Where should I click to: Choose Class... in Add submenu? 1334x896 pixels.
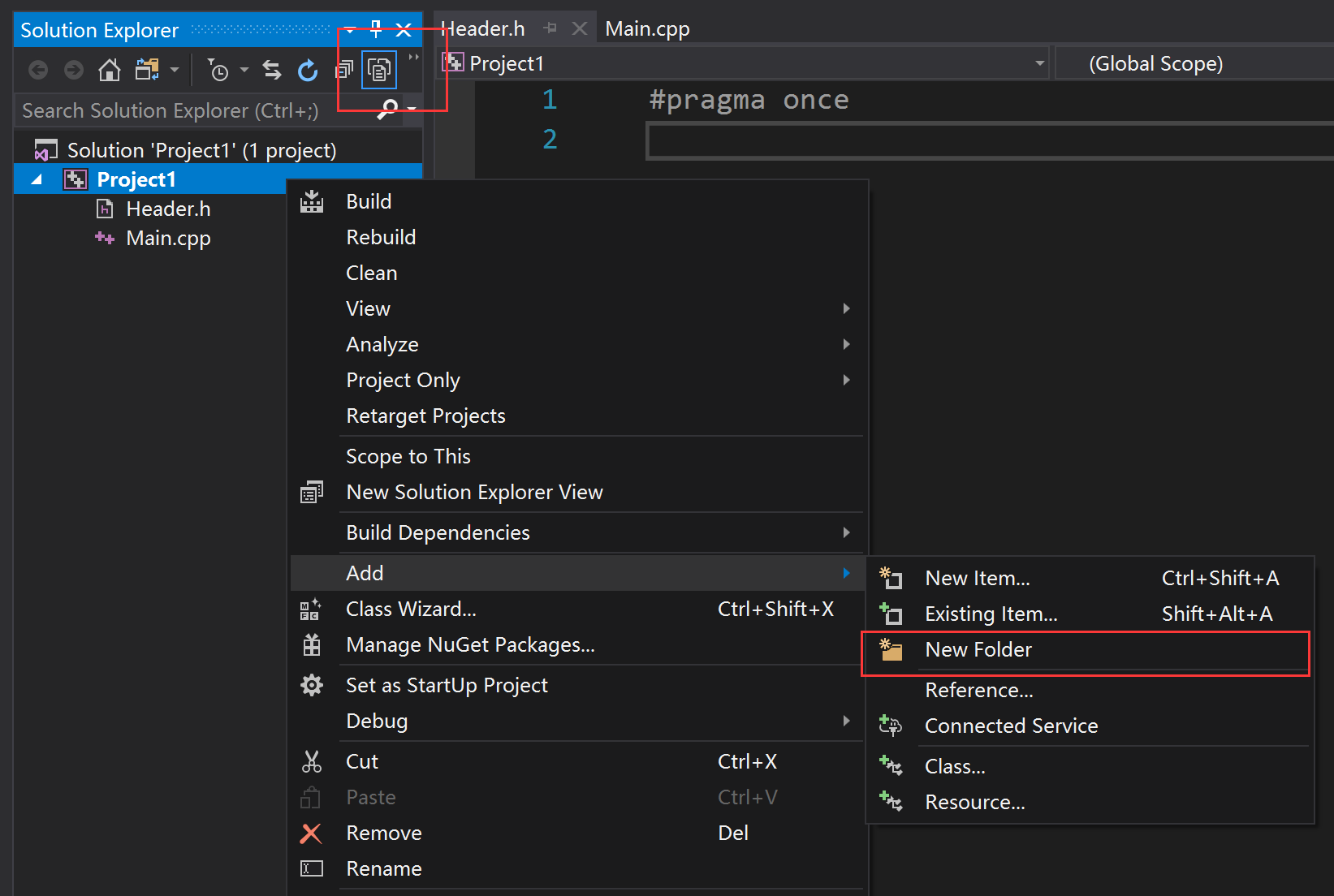click(x=1090, y=766)
